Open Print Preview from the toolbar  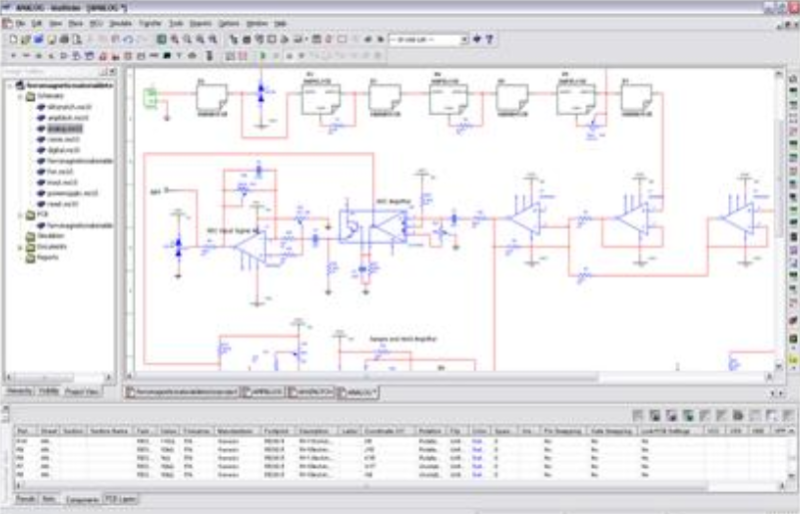pyautogui.click(x=77, y=39)
